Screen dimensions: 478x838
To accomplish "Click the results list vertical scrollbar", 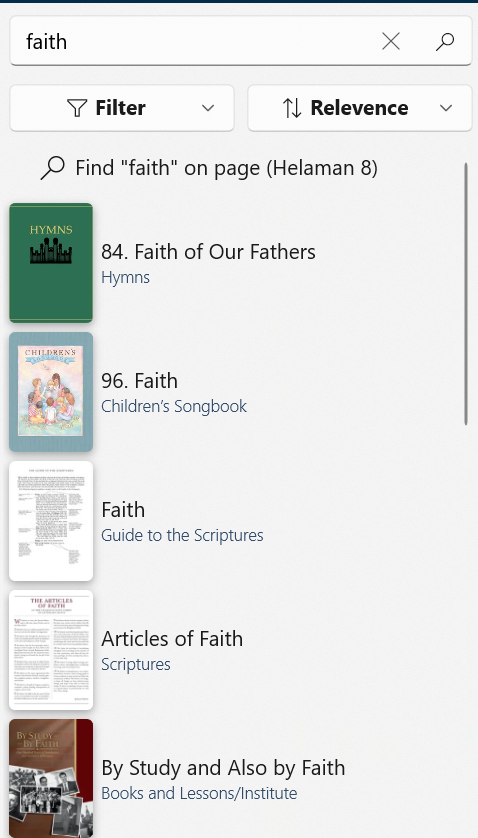I will pos(466,294).
